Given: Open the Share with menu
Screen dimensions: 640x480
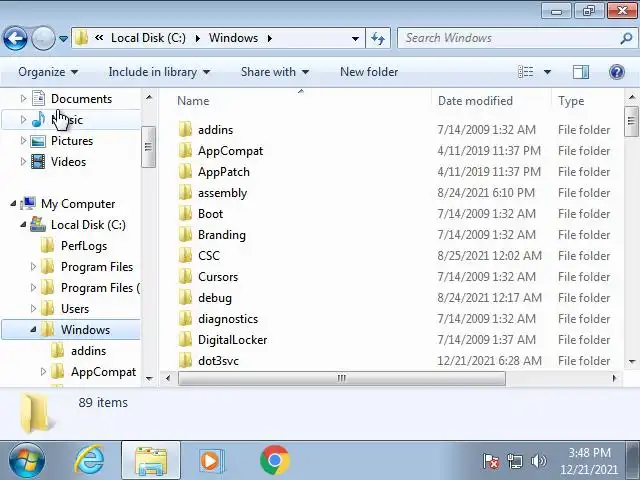Looking at the screenshot, I should tap(275, 72).
